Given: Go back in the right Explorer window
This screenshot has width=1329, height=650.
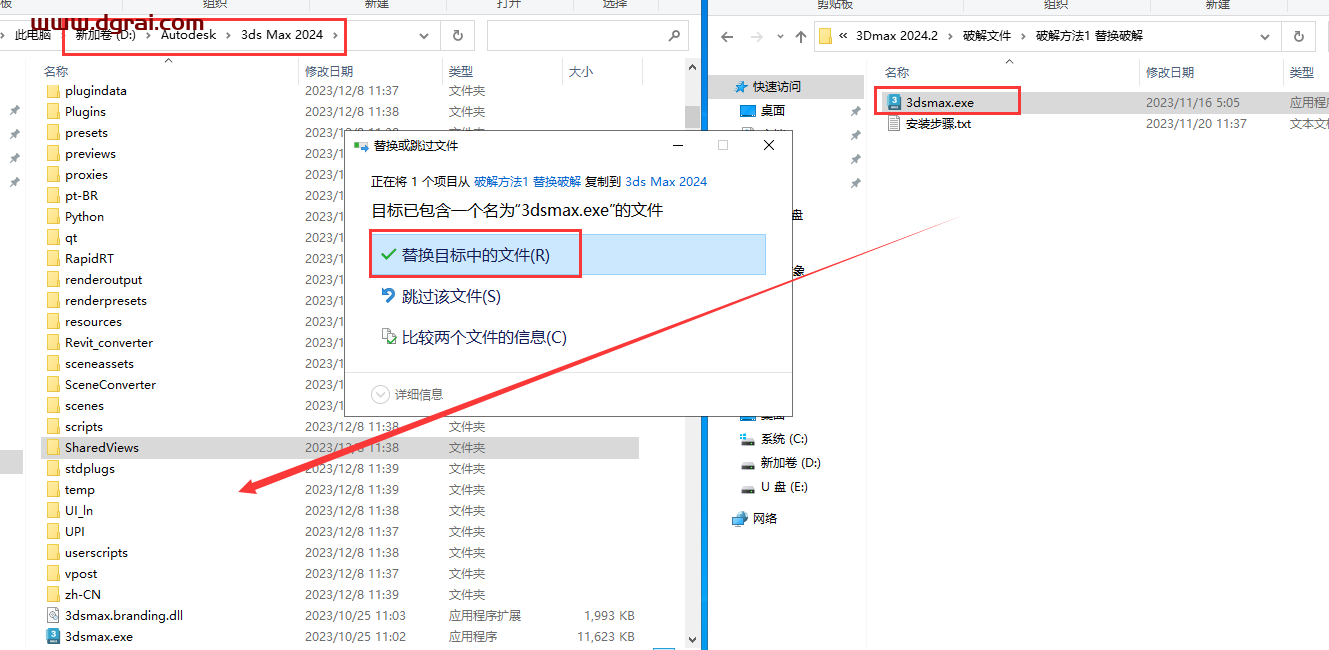Looking at the screenshot, I should tap(727, 36).
